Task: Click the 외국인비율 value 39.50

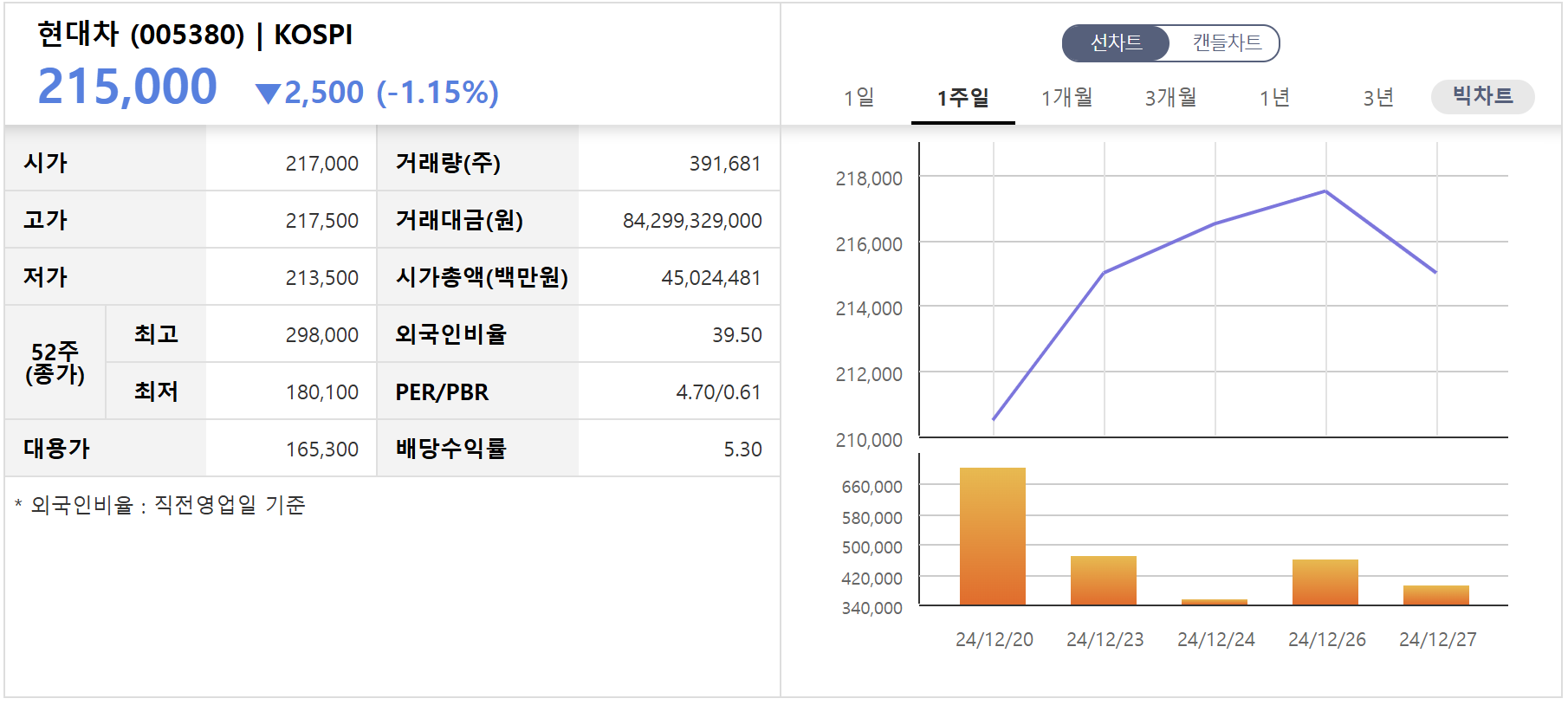Action: 737,335
